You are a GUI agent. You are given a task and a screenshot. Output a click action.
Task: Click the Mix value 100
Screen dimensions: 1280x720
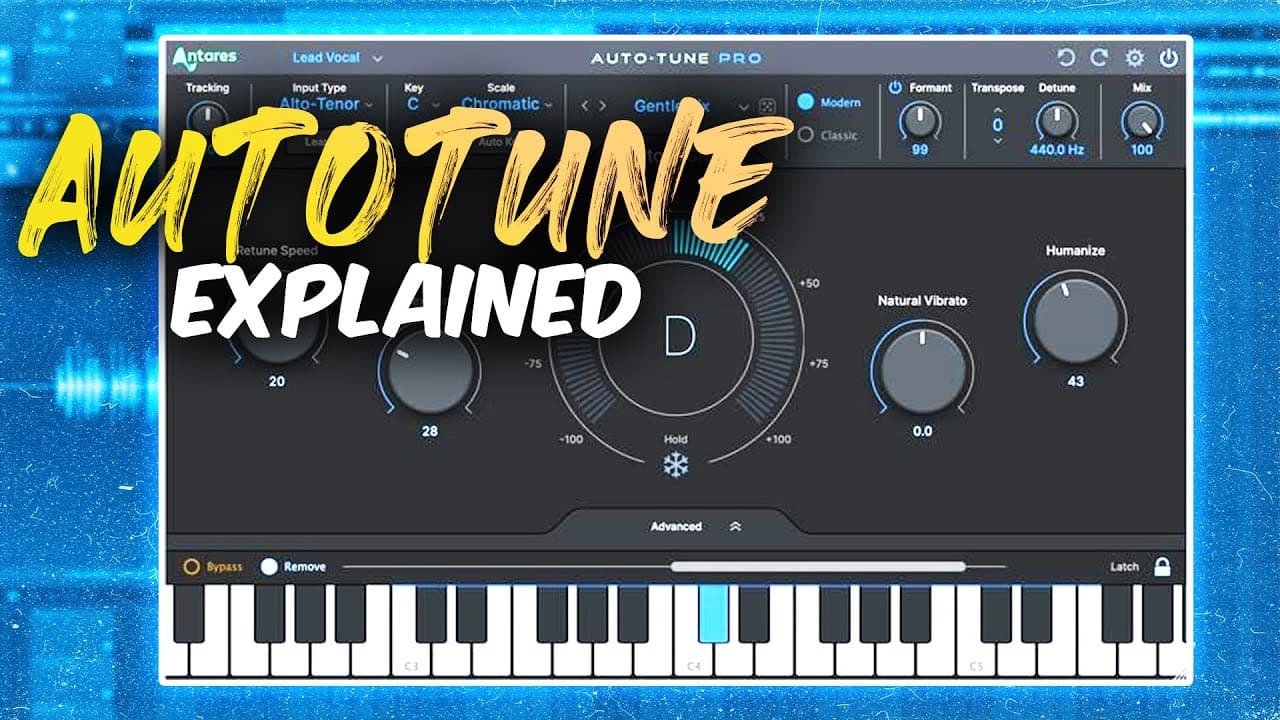(x=1141, y=150)
